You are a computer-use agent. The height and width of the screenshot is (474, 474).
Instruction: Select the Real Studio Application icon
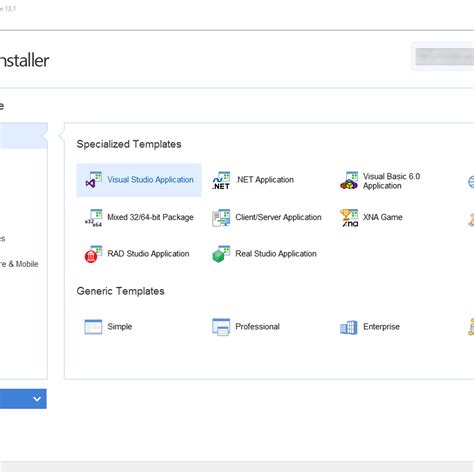[x=221, y=254]
